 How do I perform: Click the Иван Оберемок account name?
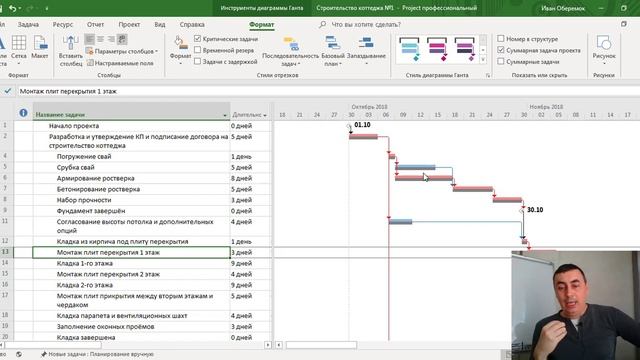[x=563, y=8]
